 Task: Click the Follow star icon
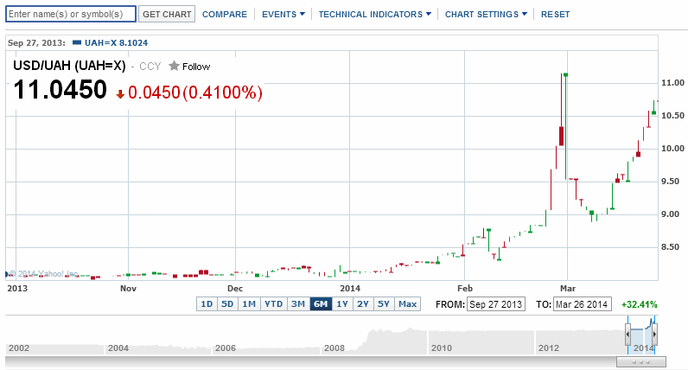(174, 66)
